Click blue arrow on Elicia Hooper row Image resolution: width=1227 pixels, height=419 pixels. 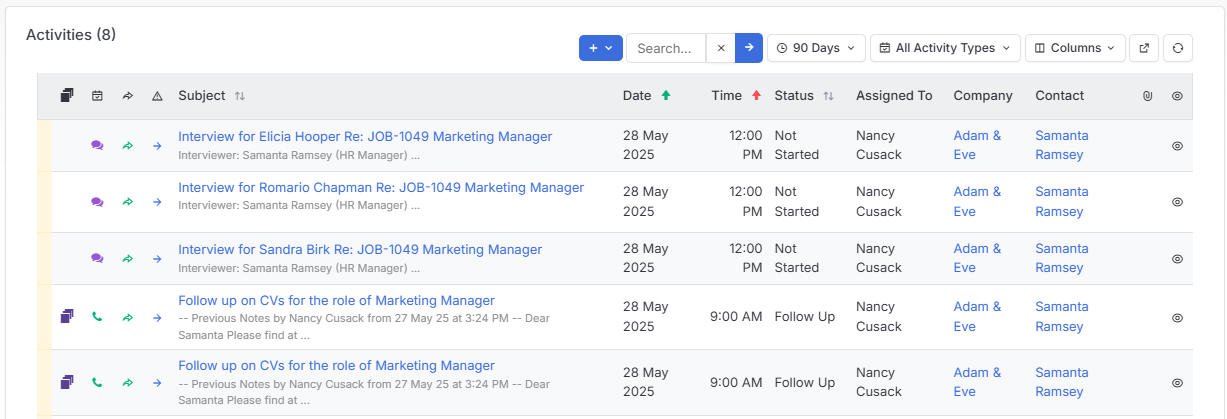click(157, 145)
